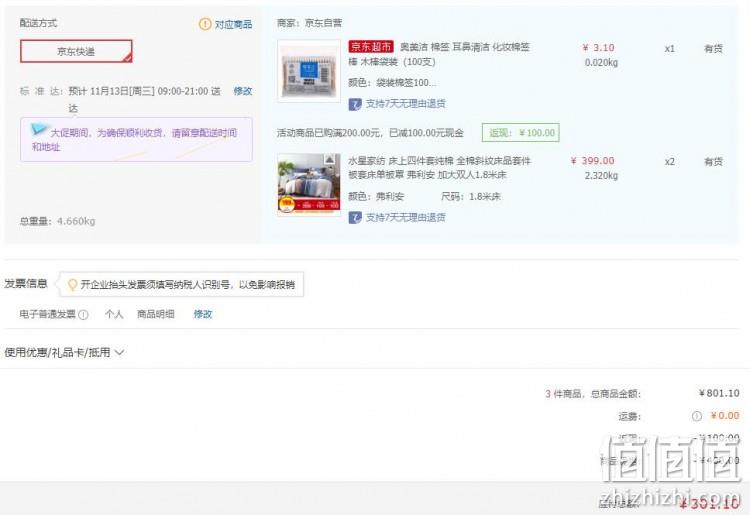Click 有货 status in the cotton swab row
This screenshot has height=515, width=750.
pos(713,48)
